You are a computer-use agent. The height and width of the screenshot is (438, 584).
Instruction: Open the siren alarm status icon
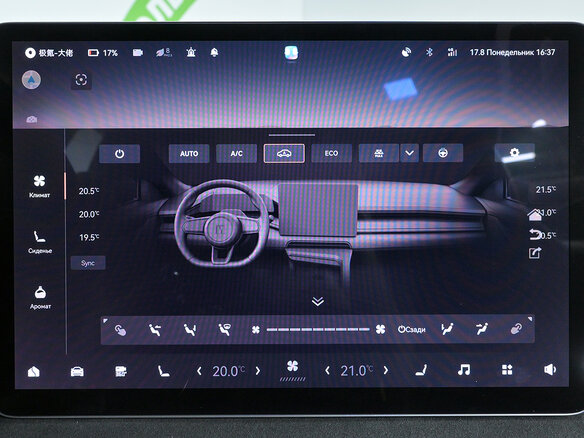point(191,52)
